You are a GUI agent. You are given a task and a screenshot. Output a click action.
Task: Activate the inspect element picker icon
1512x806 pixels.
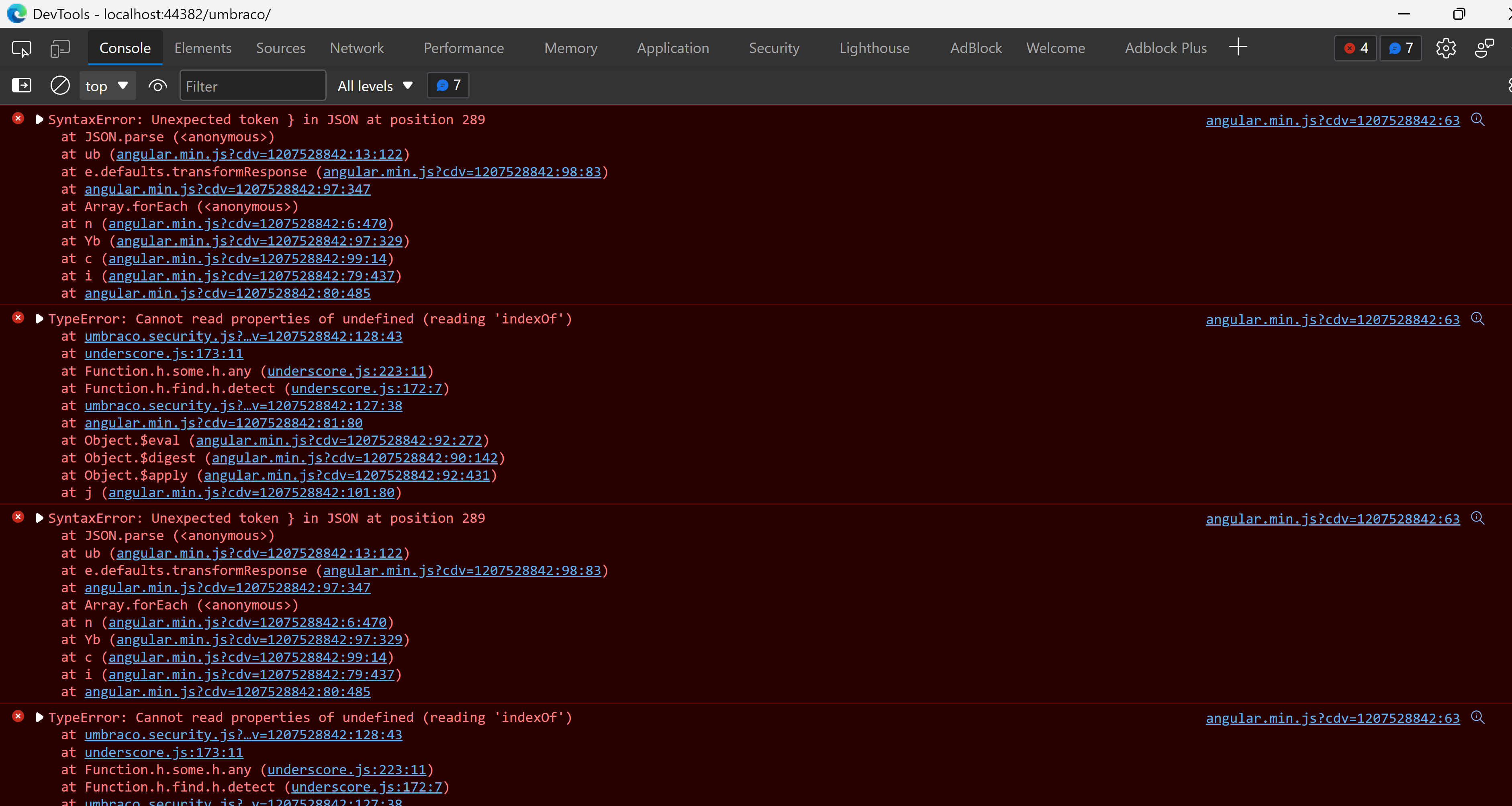pyautogui.click(x=22, y=48)
